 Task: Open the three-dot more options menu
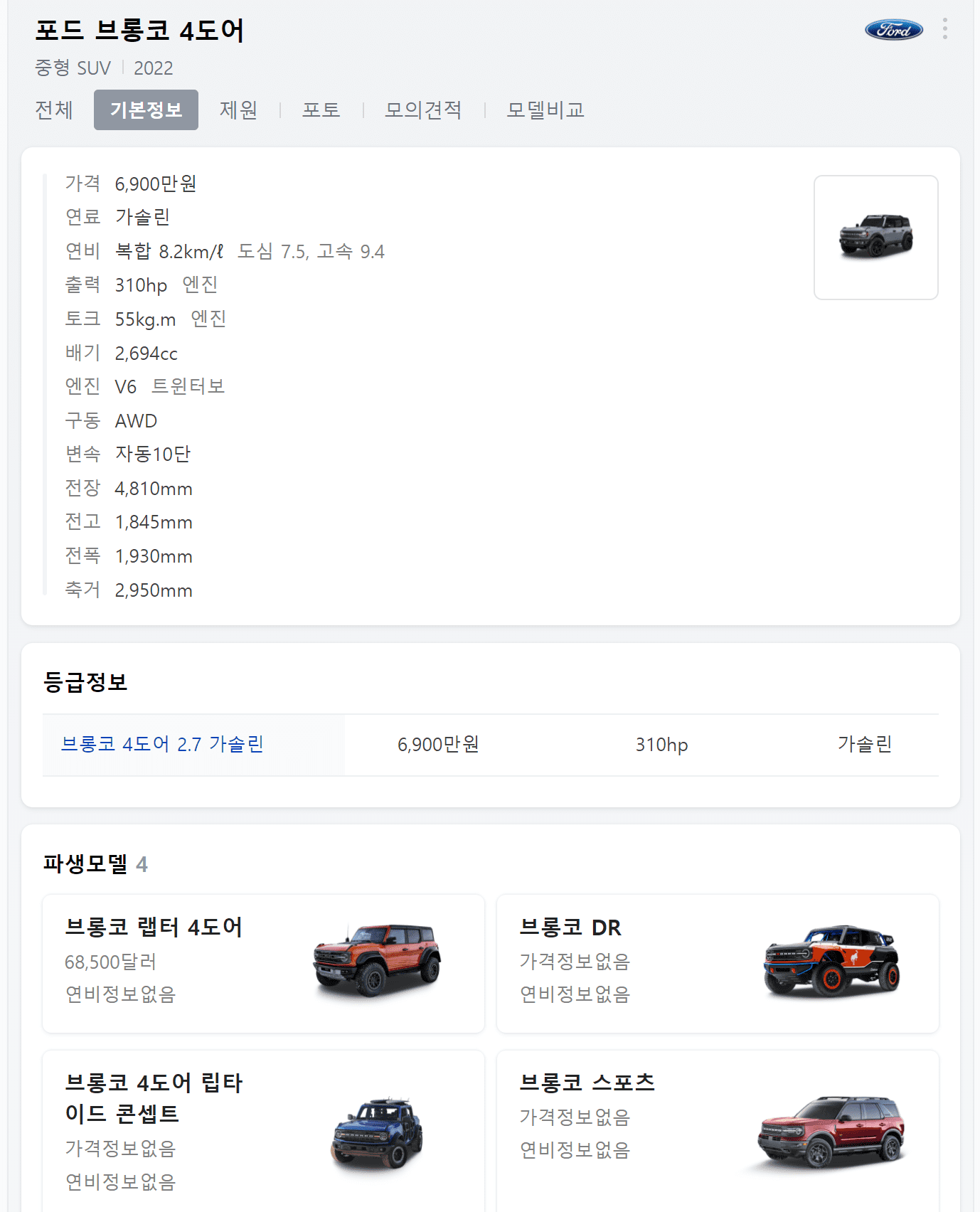tap(944, 28)
